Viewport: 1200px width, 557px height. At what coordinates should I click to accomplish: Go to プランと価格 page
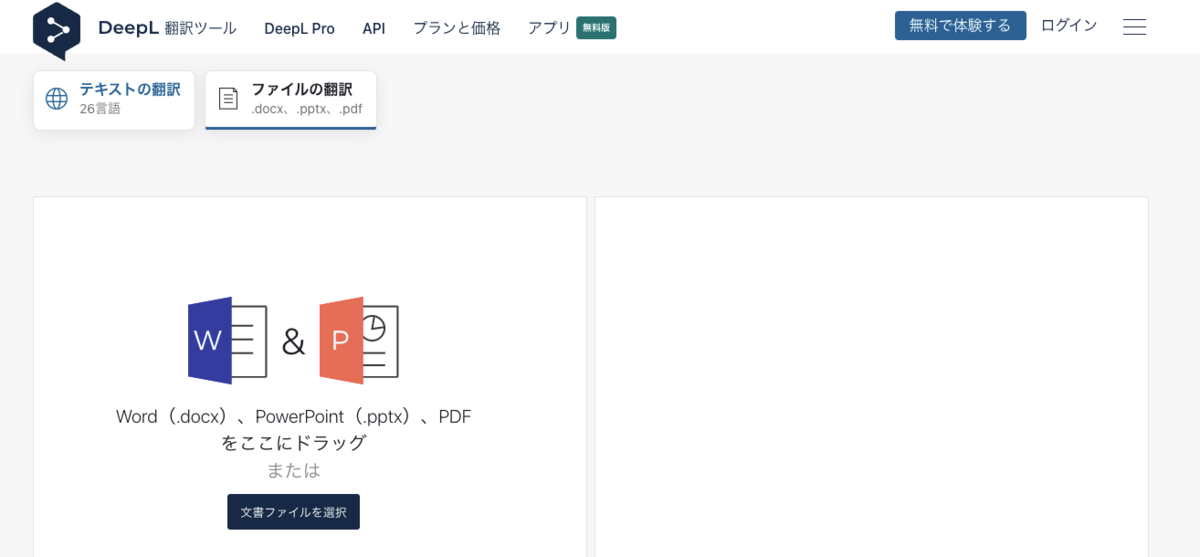tap(457, 28)
